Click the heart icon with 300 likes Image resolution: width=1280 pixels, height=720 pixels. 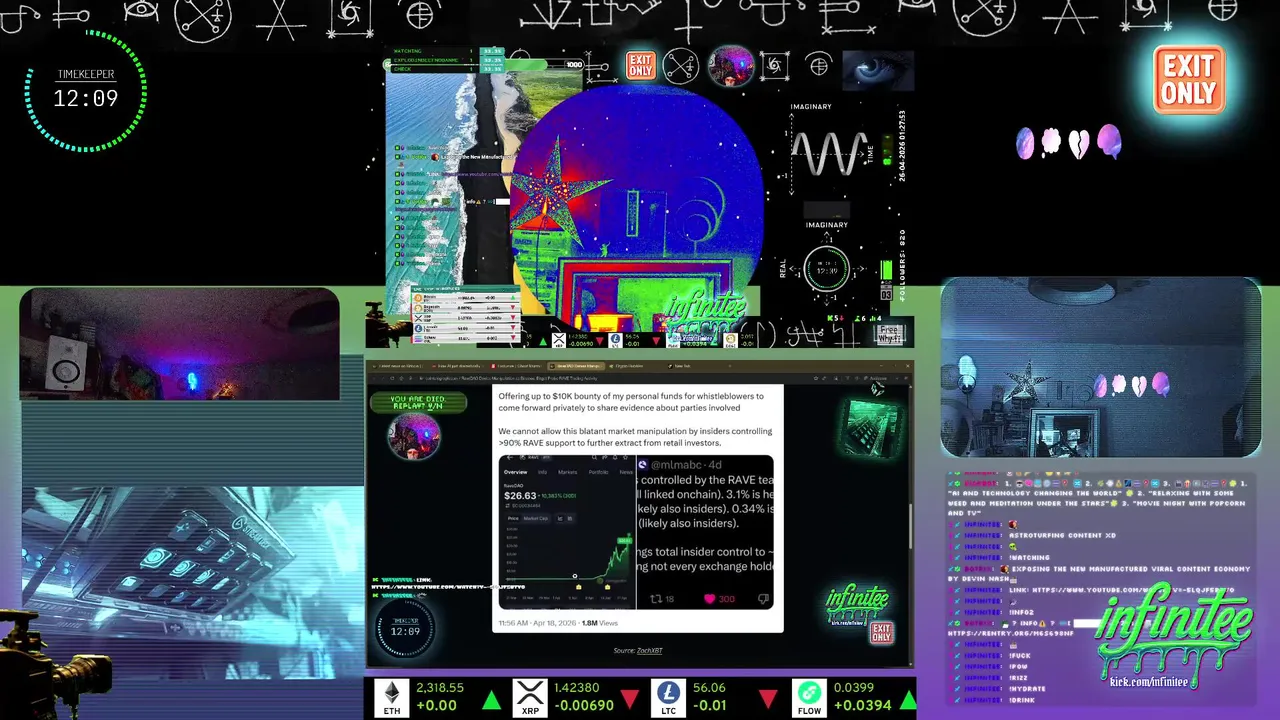[x=711, y=599]
